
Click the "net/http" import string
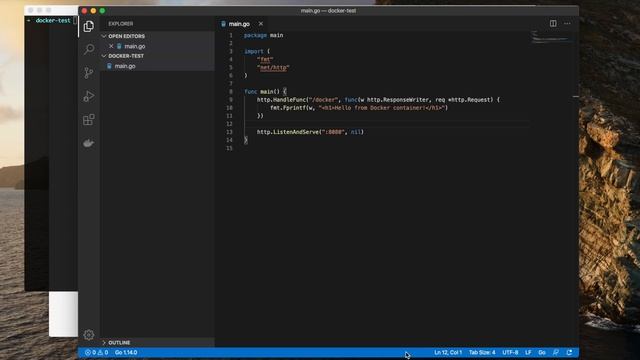click(x=273, y=67)
